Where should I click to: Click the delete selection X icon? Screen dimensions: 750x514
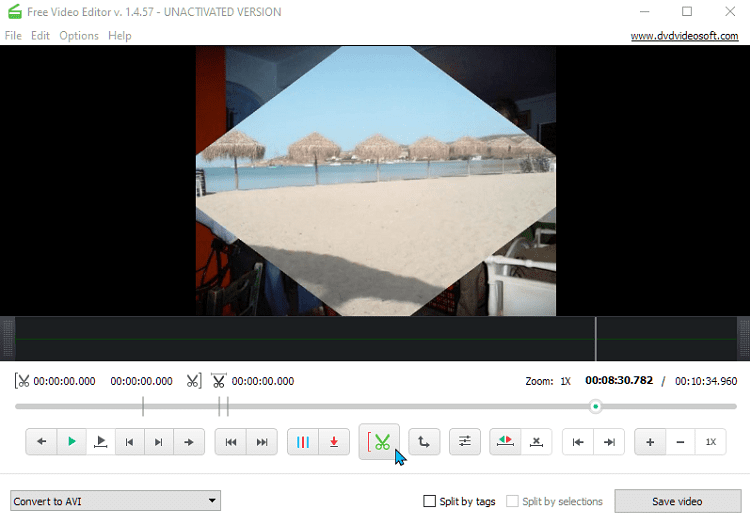click(537, 442)
